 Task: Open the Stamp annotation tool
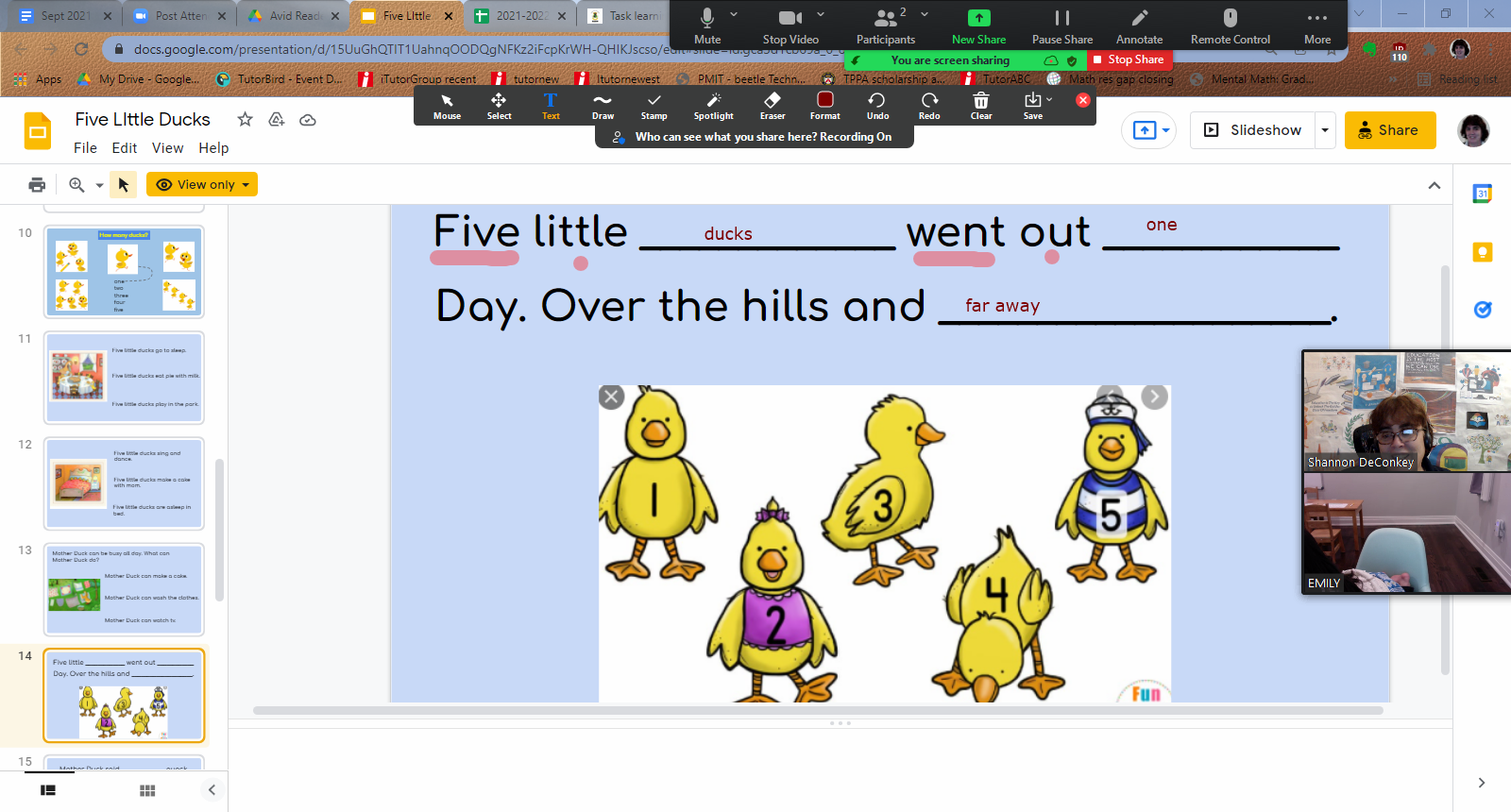654,106
